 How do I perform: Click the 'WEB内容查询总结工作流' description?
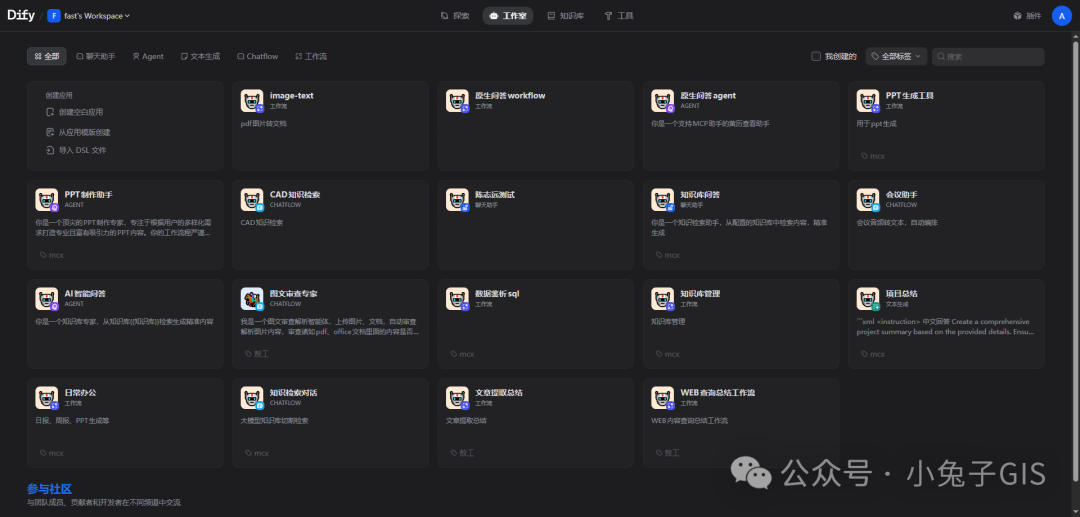[689, 421]
